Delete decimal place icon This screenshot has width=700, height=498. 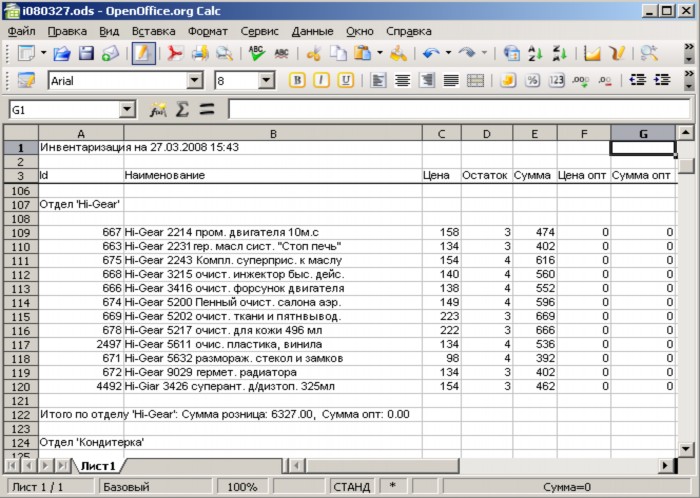point(605,81)
